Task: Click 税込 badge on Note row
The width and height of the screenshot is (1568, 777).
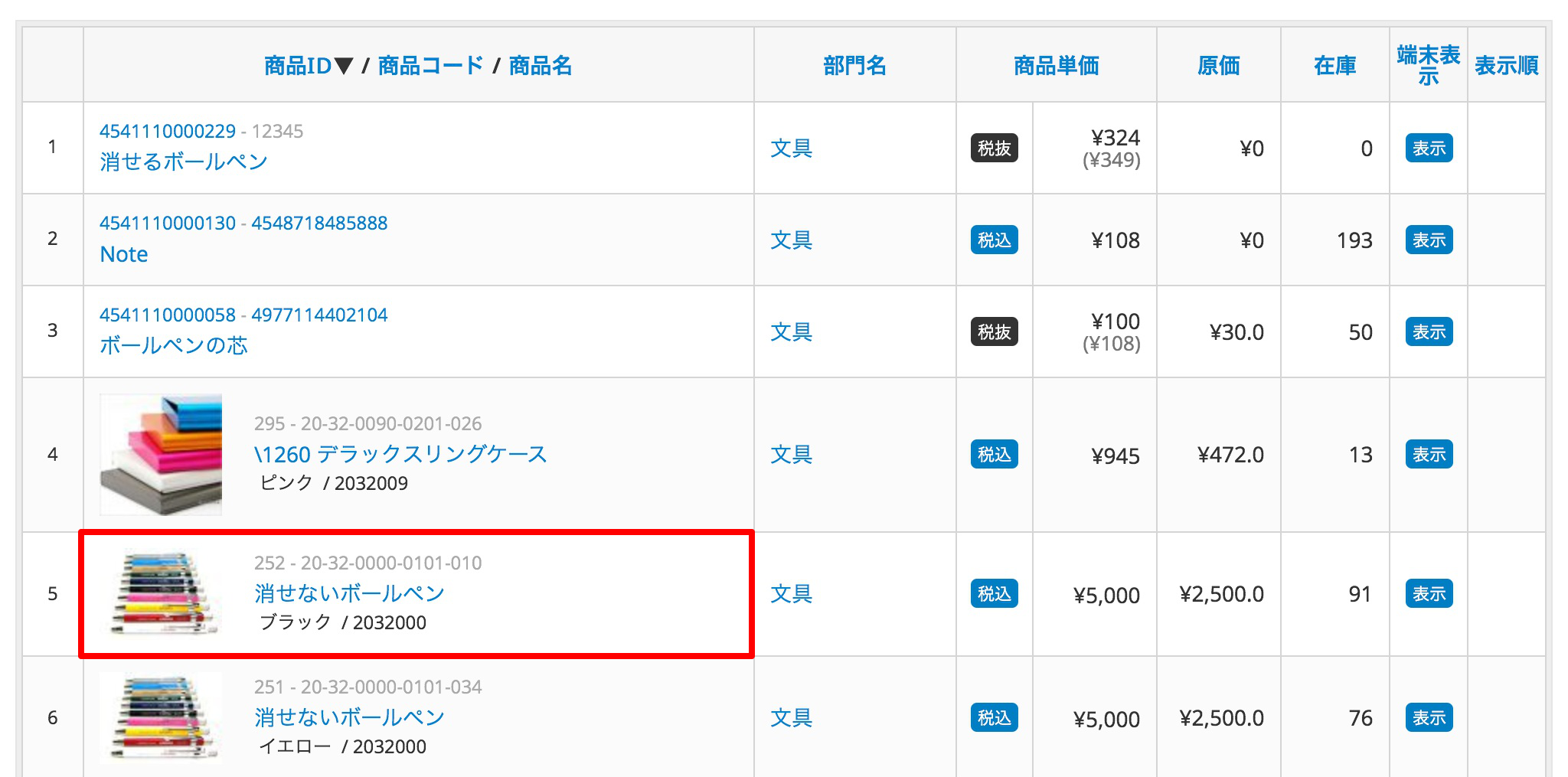Action: [x=994, y=240]
